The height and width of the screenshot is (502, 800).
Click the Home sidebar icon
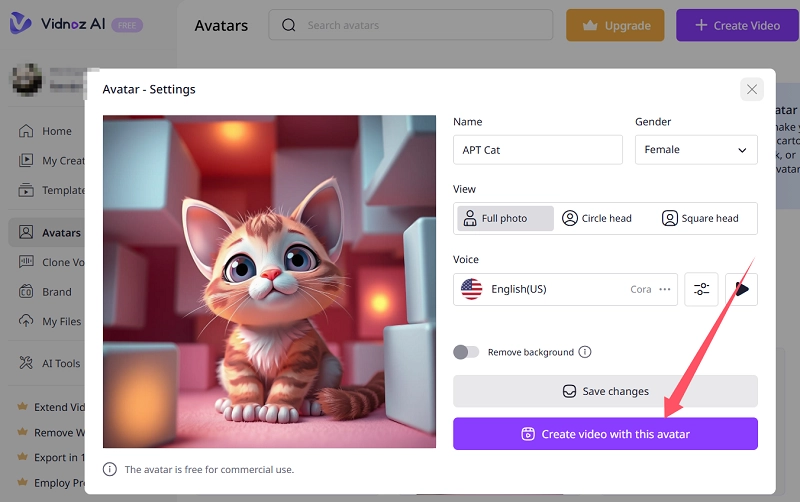(25, 131)
